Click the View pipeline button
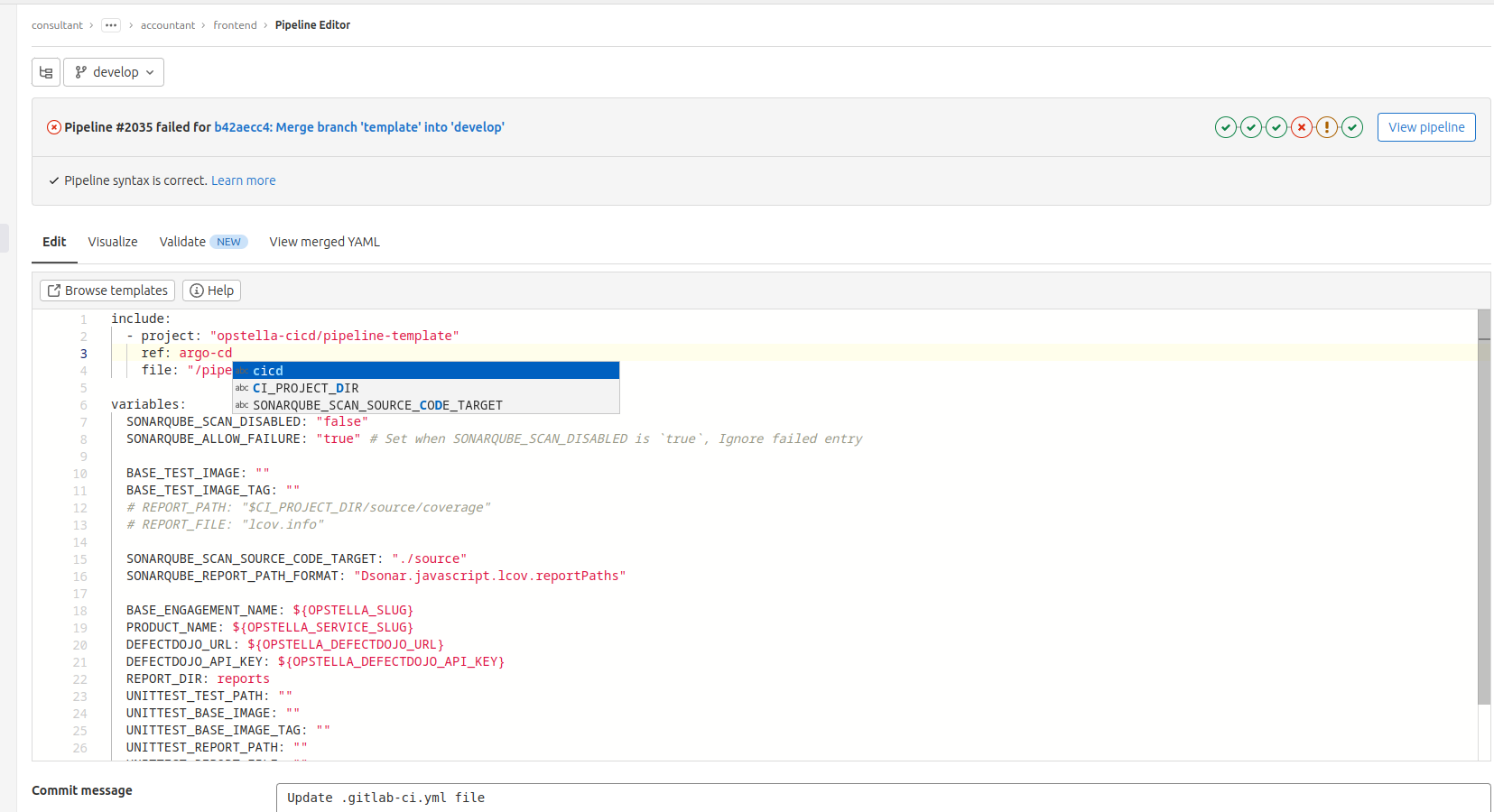The width and height of the screenshot is (1494, 812). (x=1426, y=127)
